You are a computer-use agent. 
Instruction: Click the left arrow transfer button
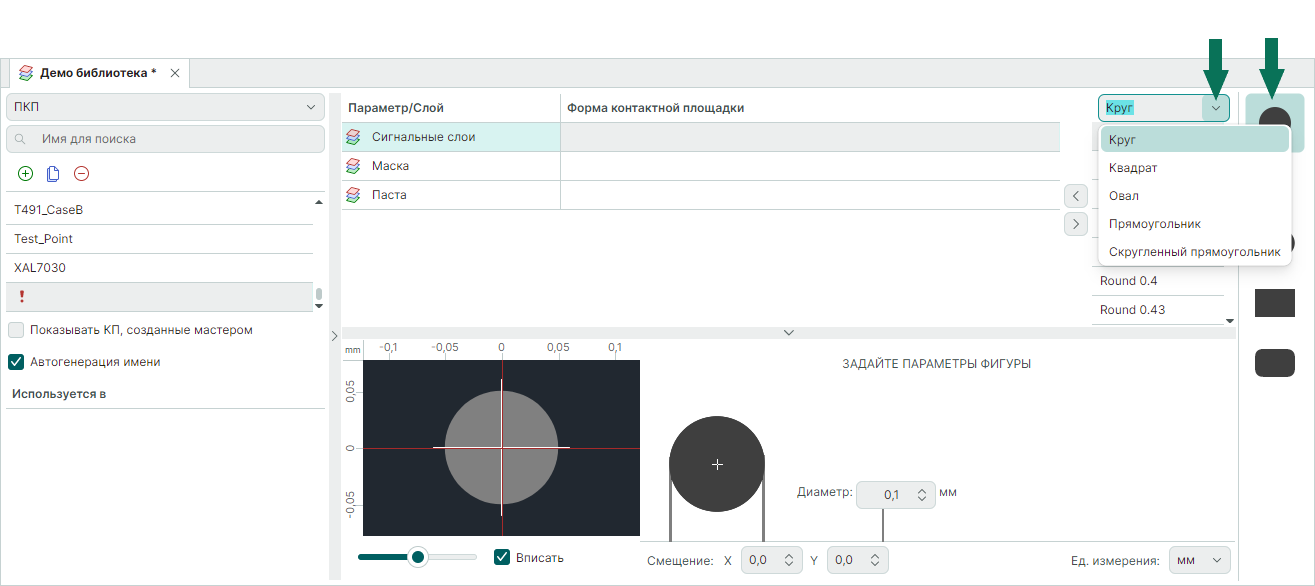1075,195
